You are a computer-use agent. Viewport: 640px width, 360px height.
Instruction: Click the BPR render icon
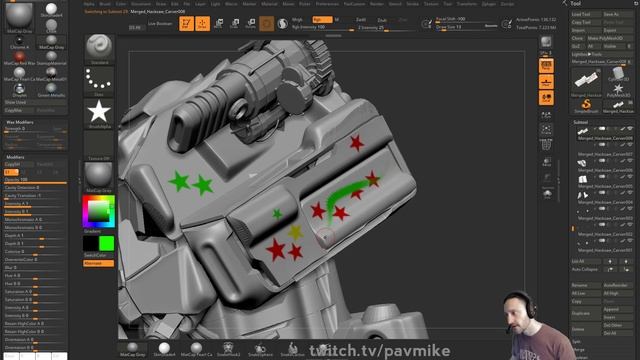click(546, 42)
